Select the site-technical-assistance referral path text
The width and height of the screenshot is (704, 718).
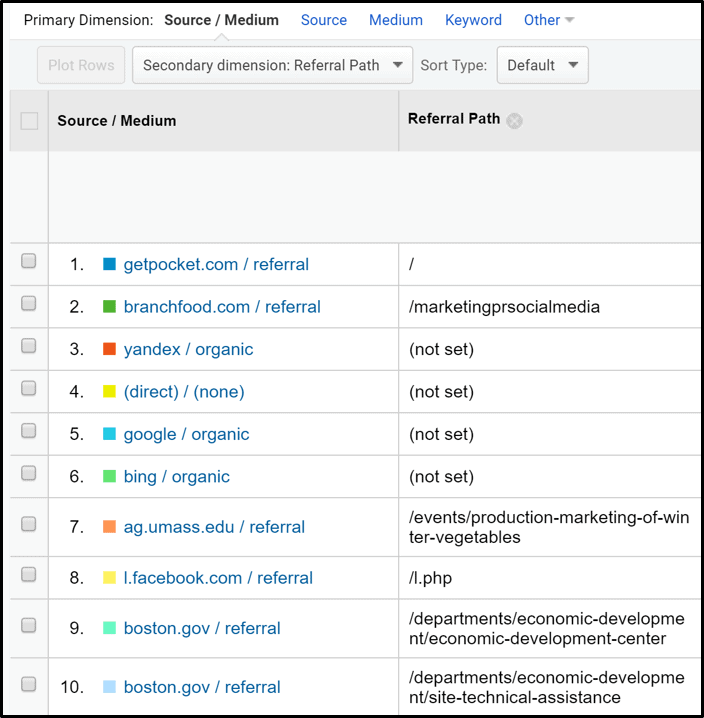click(x=546, y=687)
